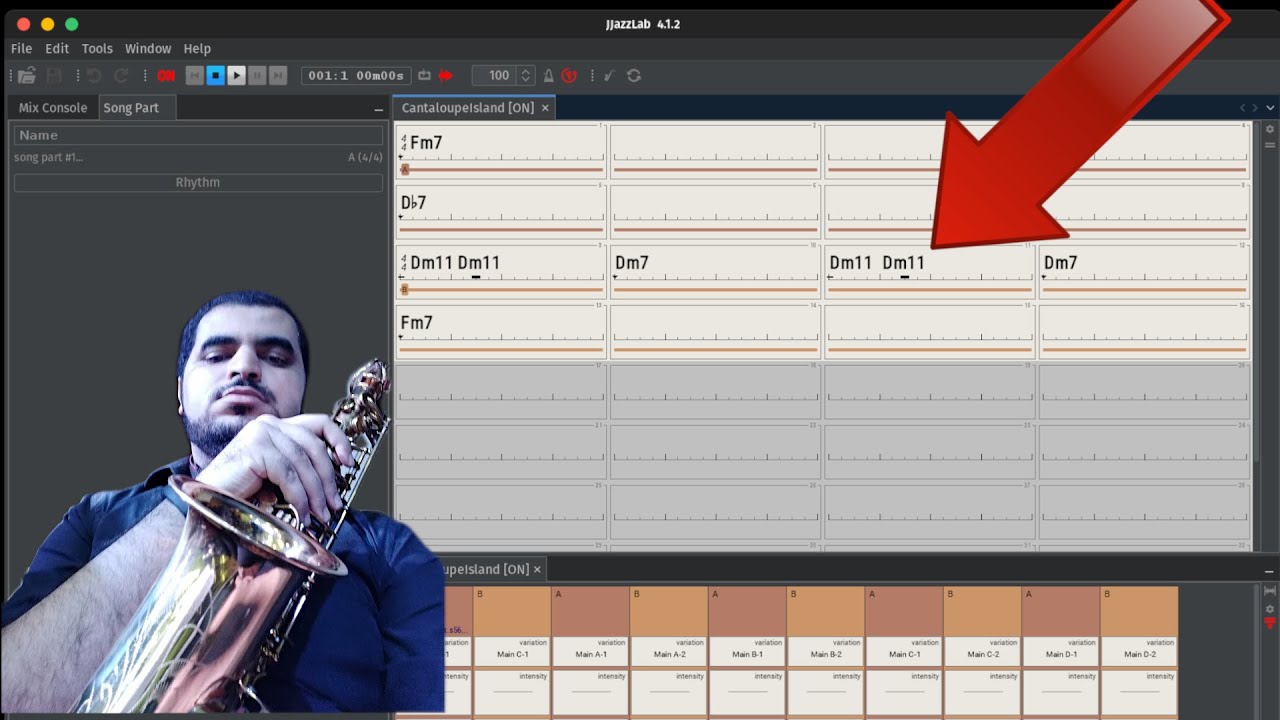The width and height of the screenshot is (1280, 720).
Task: Toggle the red precount icon
Action: tap(569, 75)
